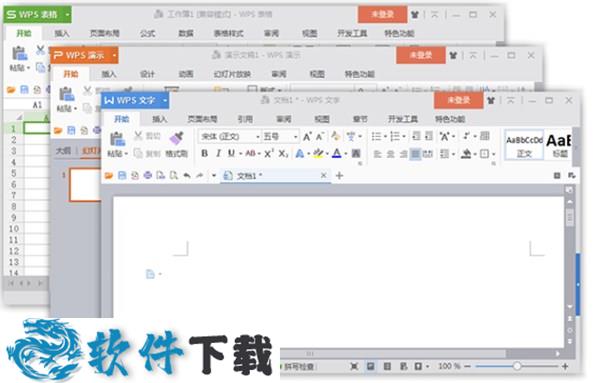
Task: Add a new document tab with plus
Action: pos(339,176)
